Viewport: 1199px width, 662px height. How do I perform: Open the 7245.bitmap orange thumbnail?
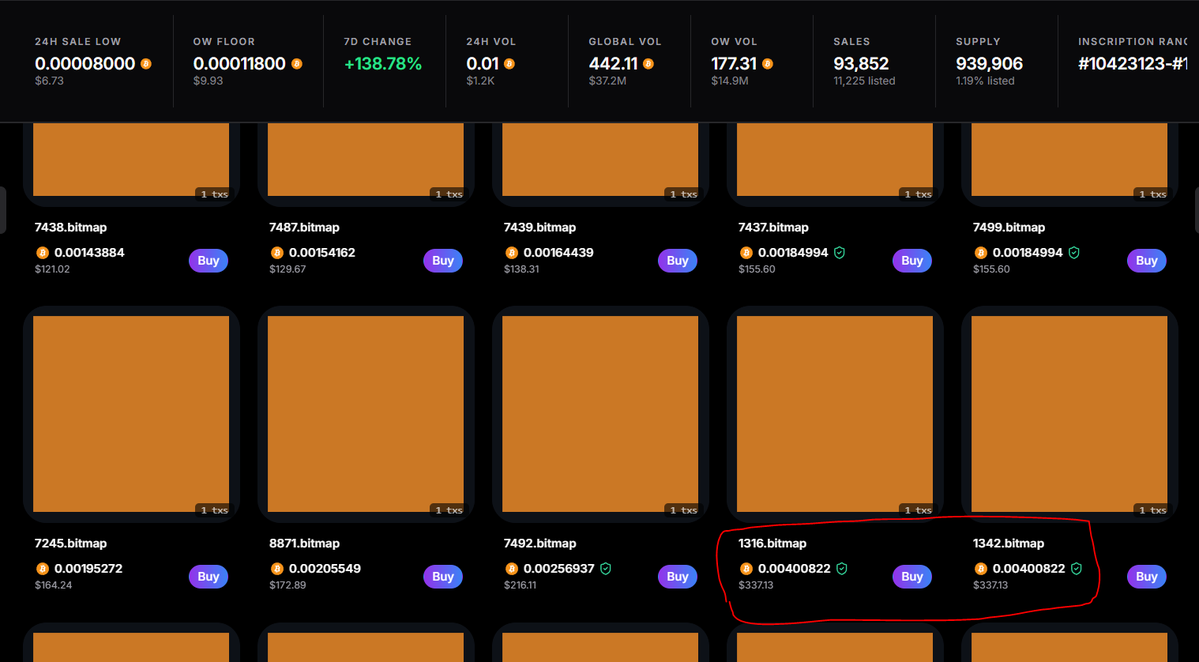131,414
